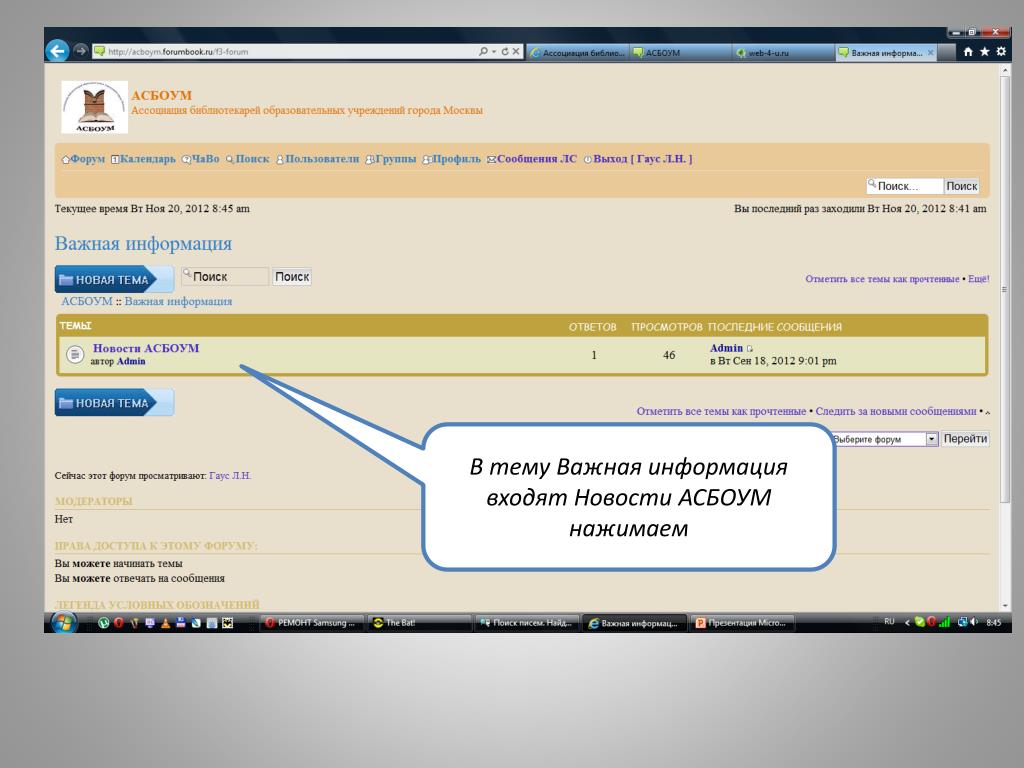Open the Гаус Л.Н. viewer profile link
This screenshot has width=1024, height=768.
(x=230, y=475)
